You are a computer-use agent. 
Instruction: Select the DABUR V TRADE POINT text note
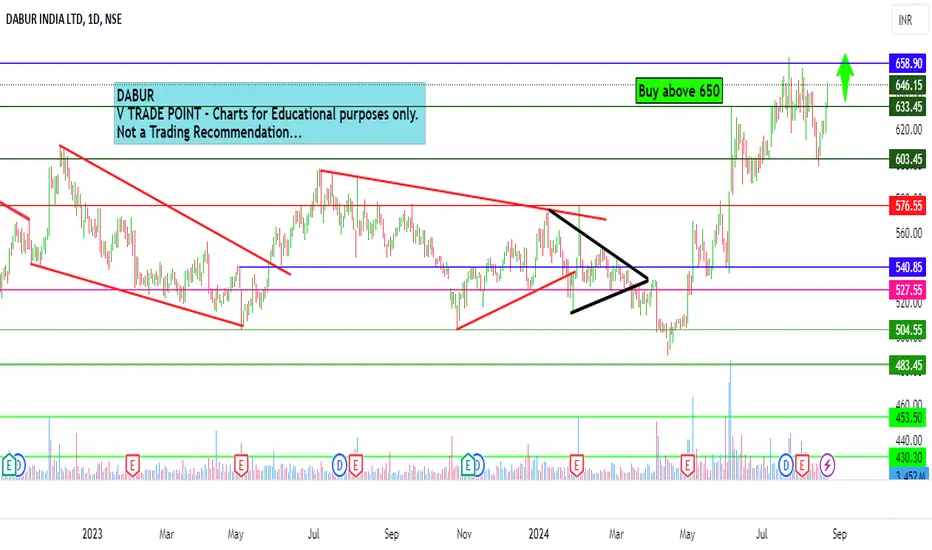pyautogui.click(x=270, y=113)
